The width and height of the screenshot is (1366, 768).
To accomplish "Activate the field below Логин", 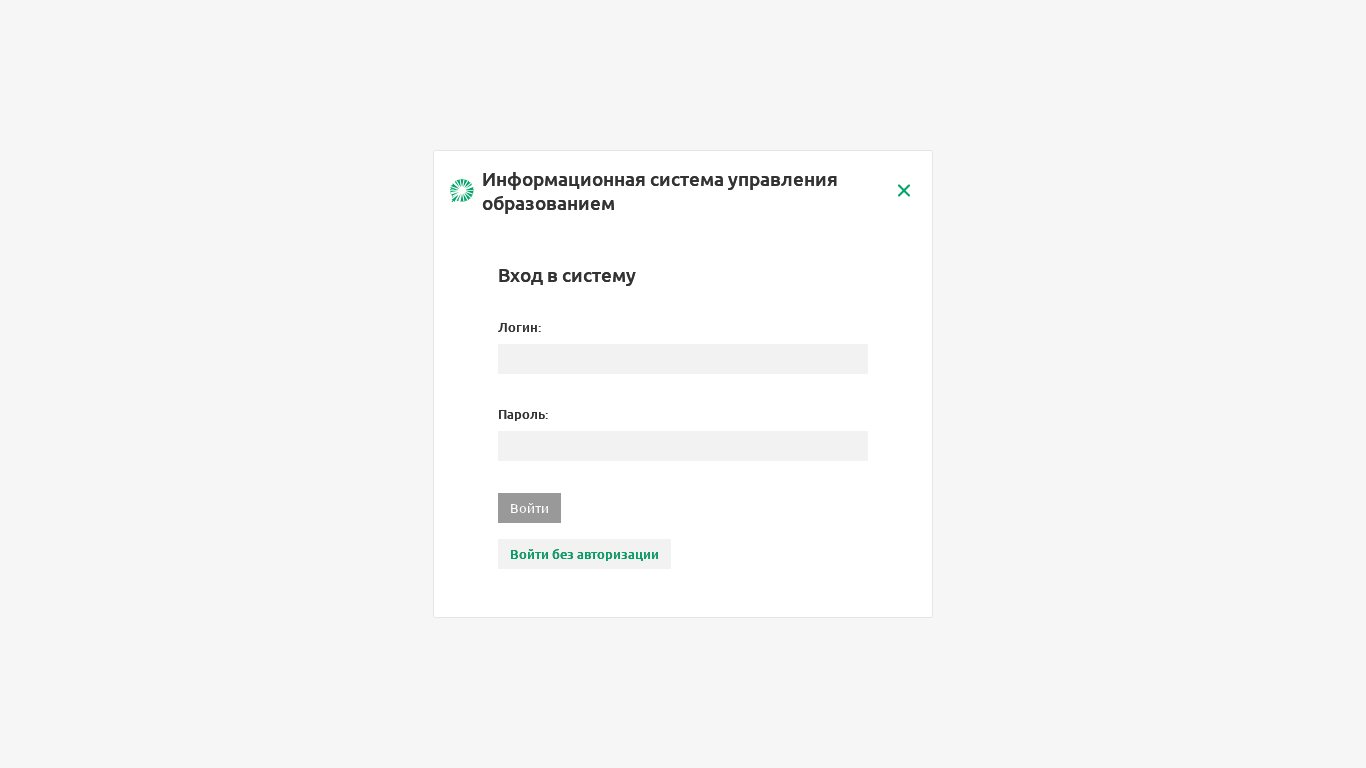I will click(x=683, y=359).
